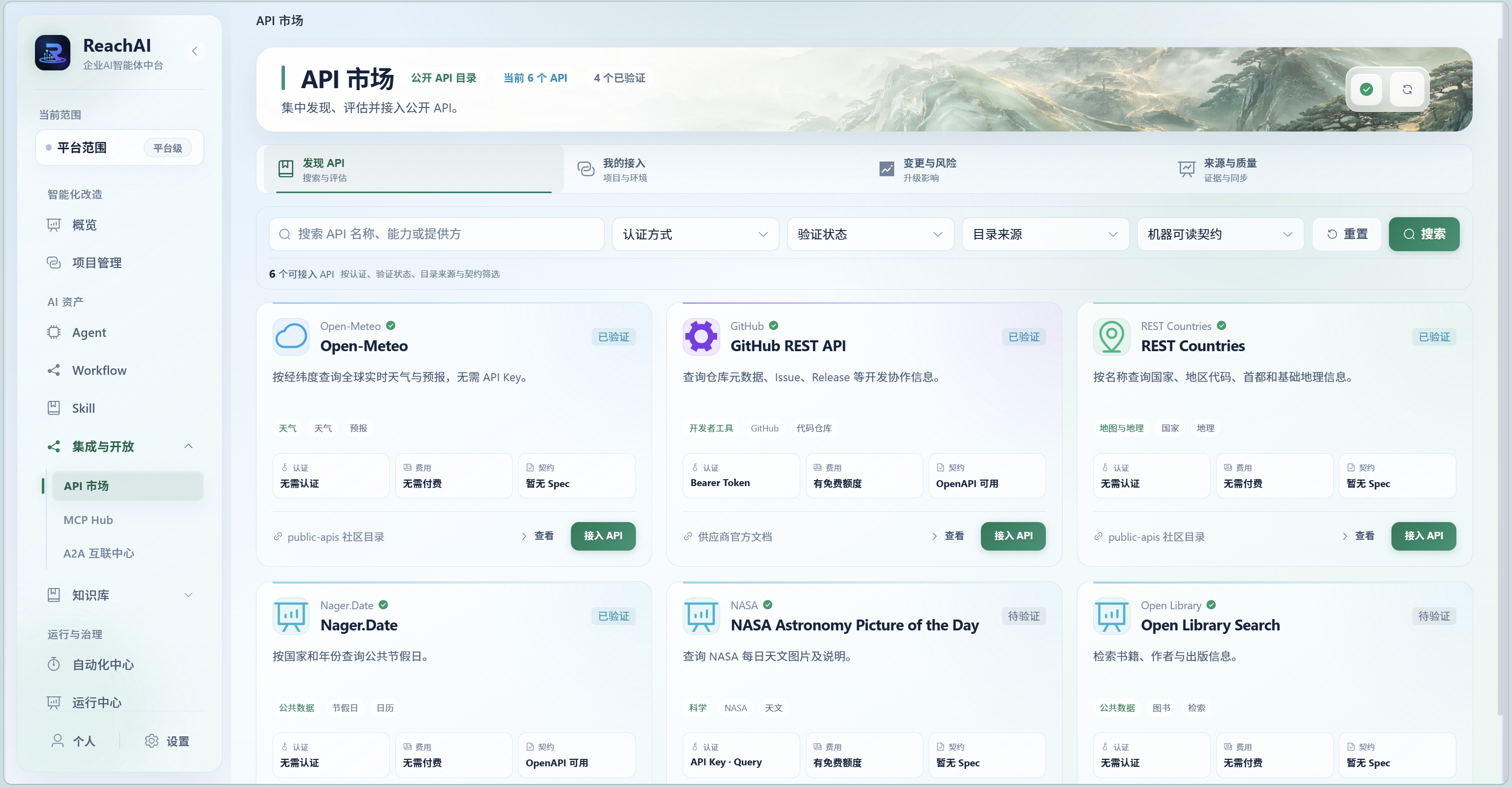Click the 设置 gear icon

tap(152, 741)
